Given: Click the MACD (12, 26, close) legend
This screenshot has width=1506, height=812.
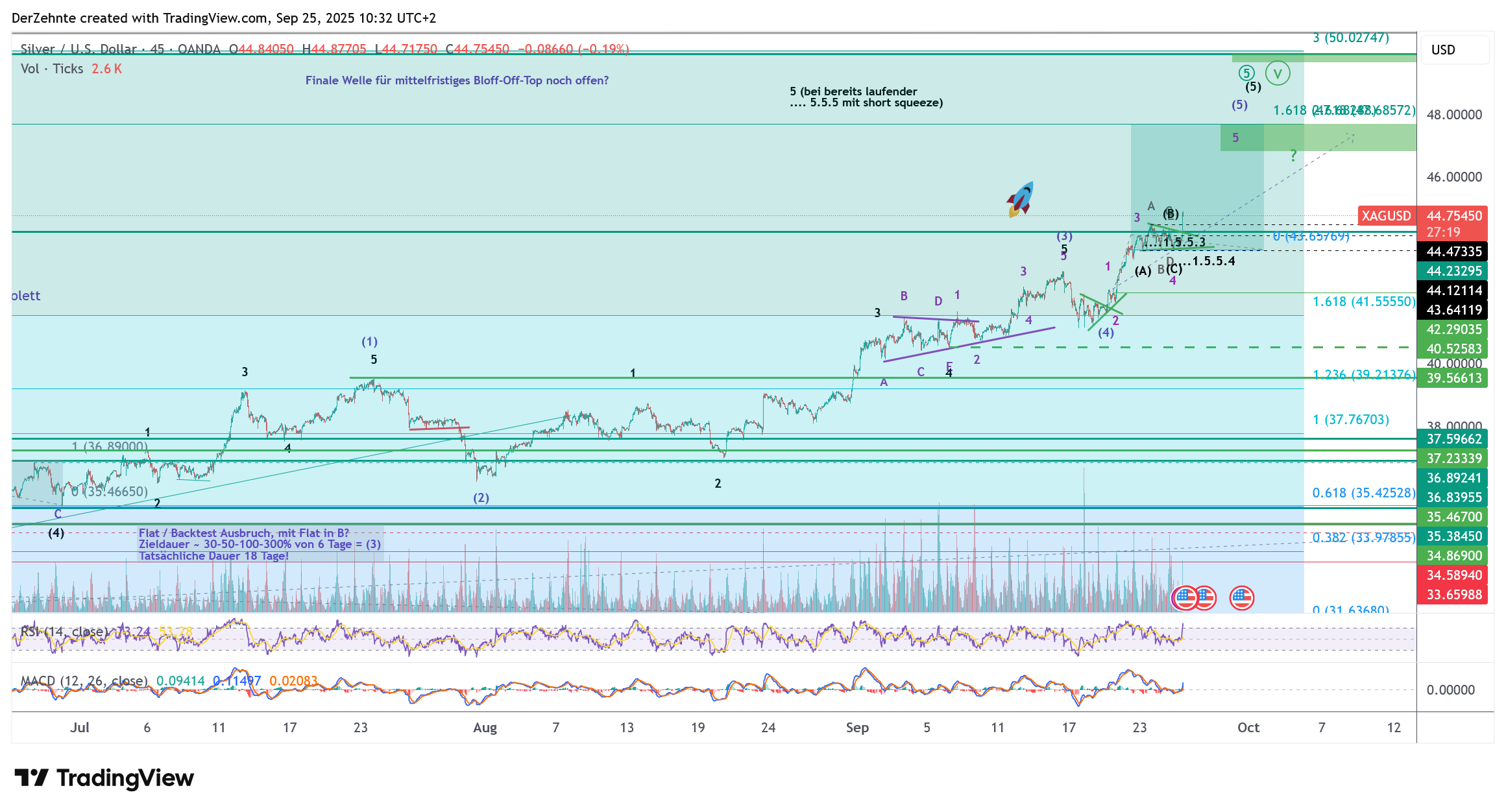Looking at the screenshot, I should [84, 681].
